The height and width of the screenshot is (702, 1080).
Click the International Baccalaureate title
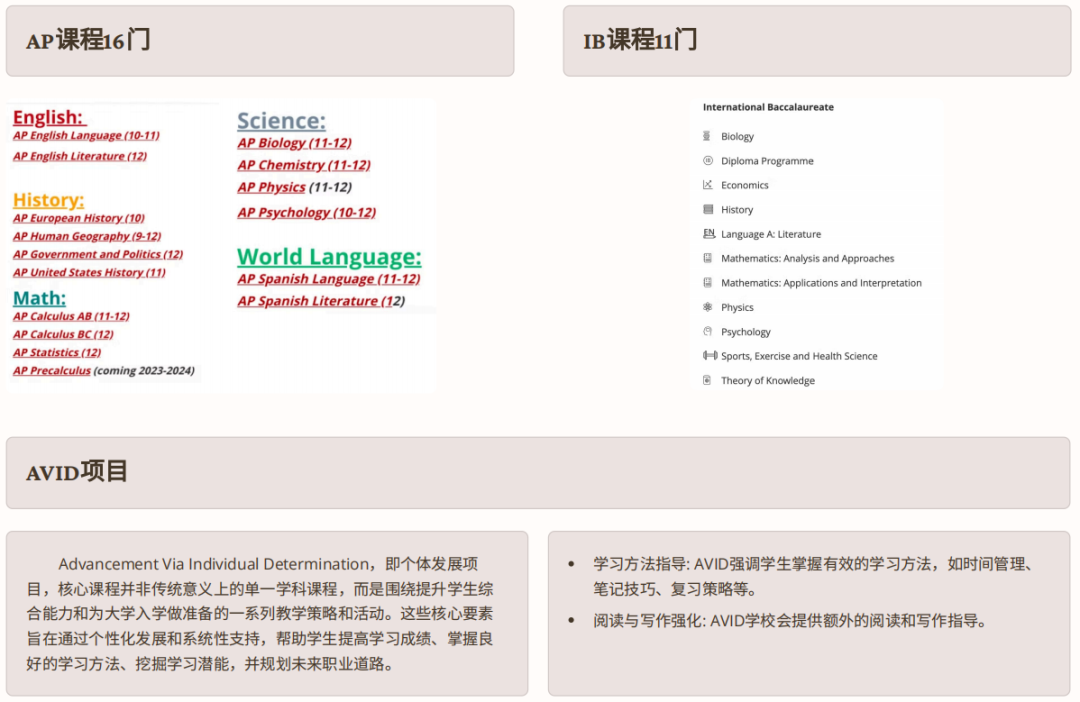pos(768,107)
